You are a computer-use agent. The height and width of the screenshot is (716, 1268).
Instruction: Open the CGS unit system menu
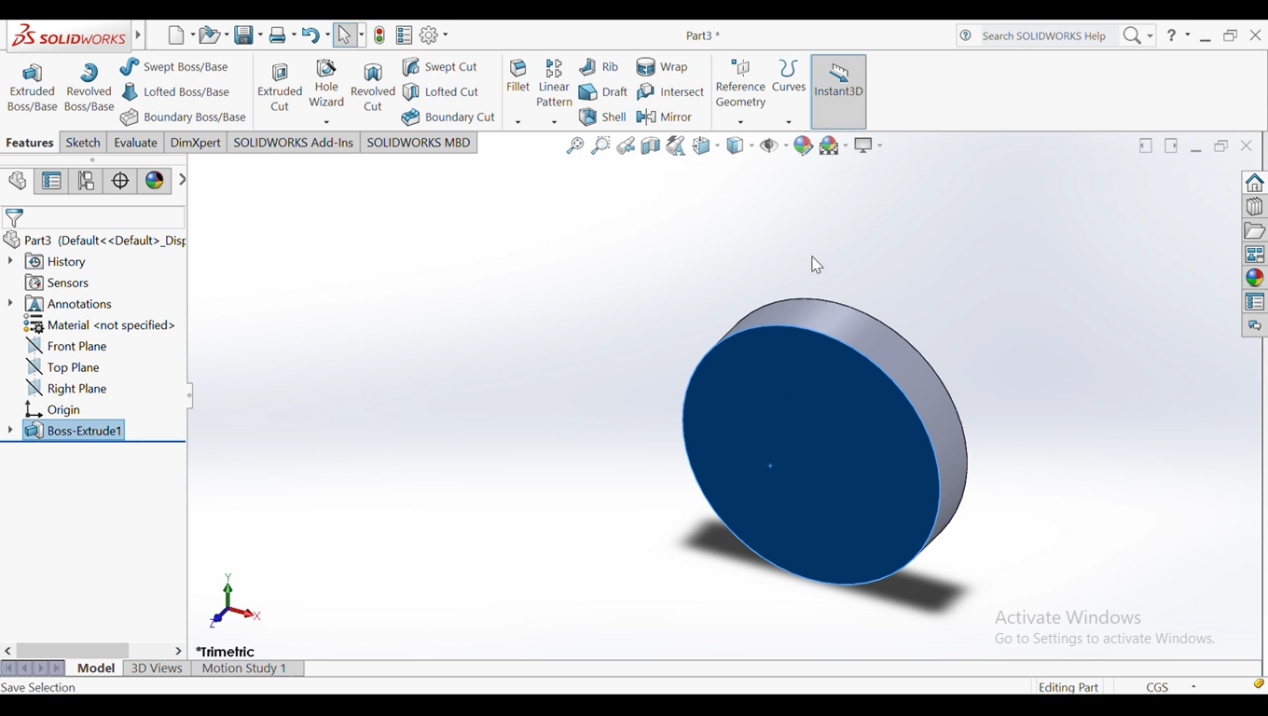(1172, 687)
